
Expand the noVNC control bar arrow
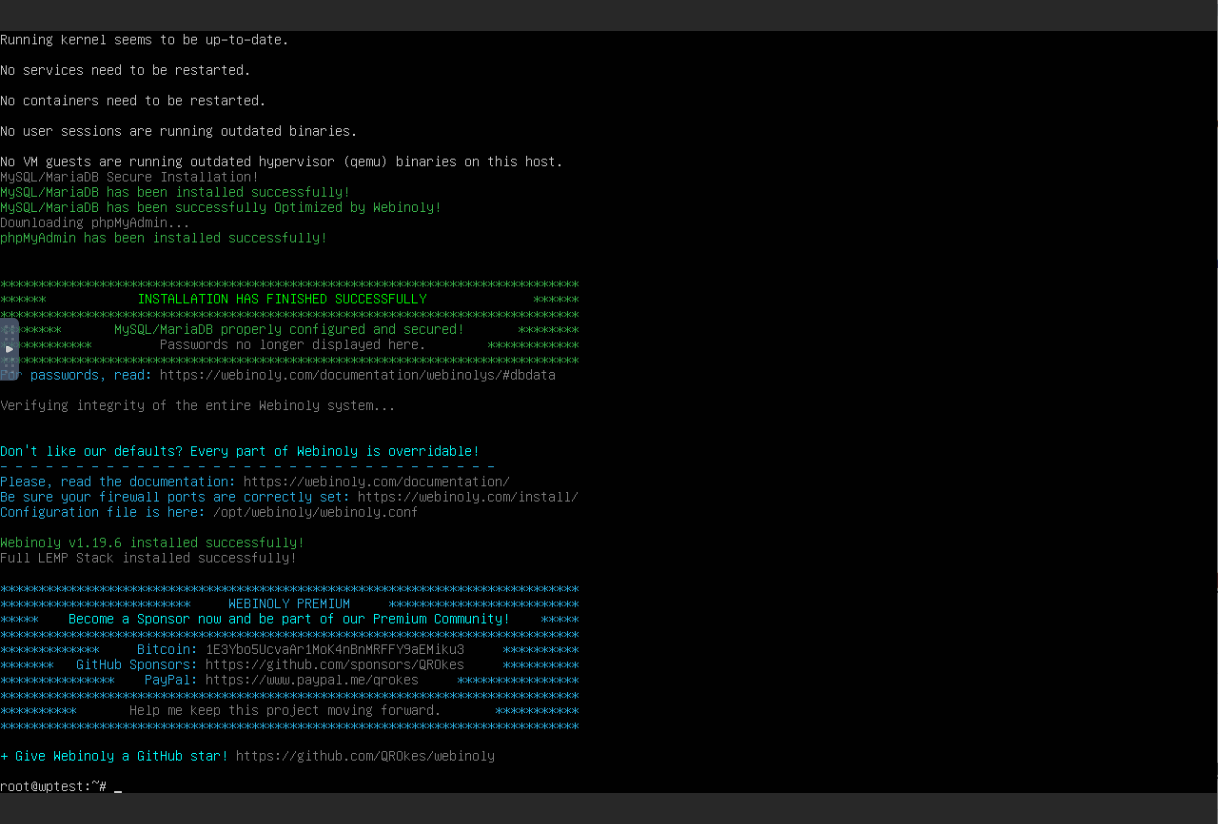click(9, 349)
